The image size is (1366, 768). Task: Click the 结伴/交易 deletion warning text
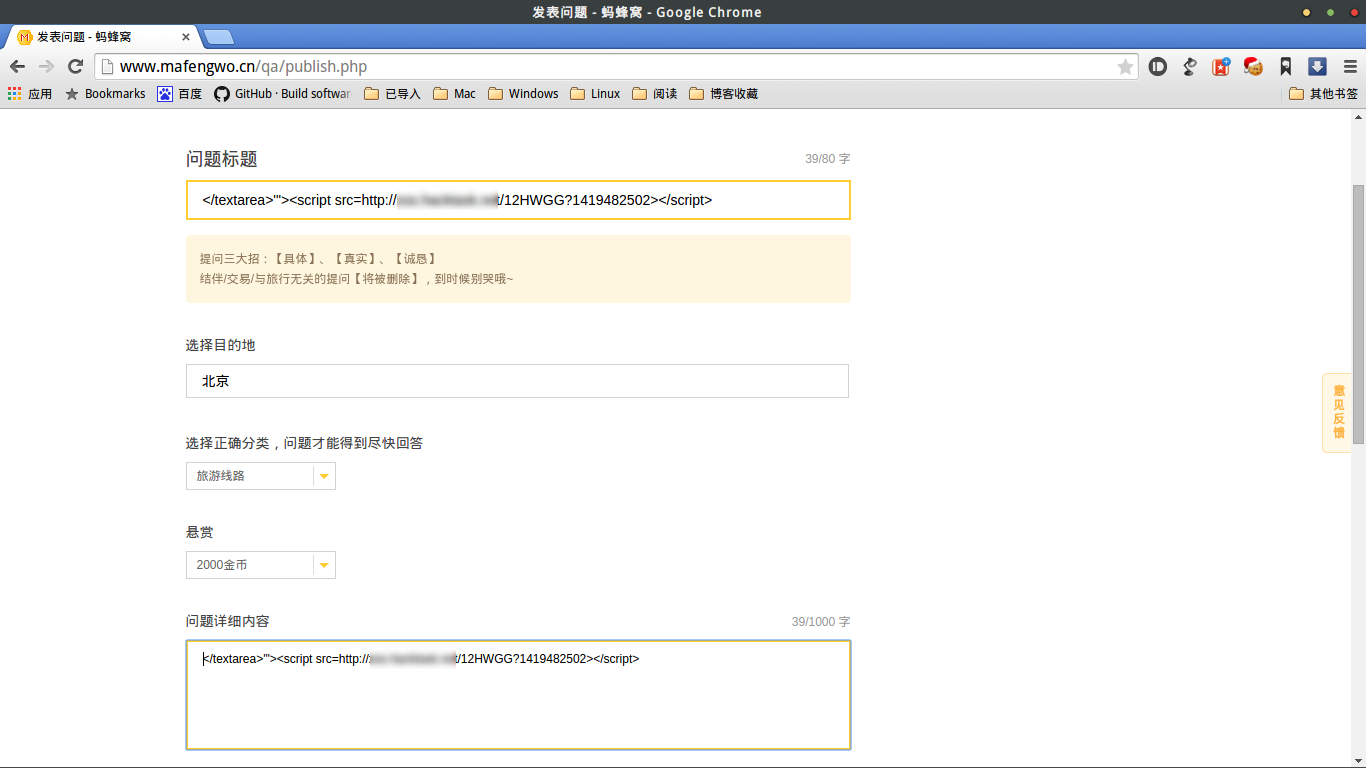356,278
